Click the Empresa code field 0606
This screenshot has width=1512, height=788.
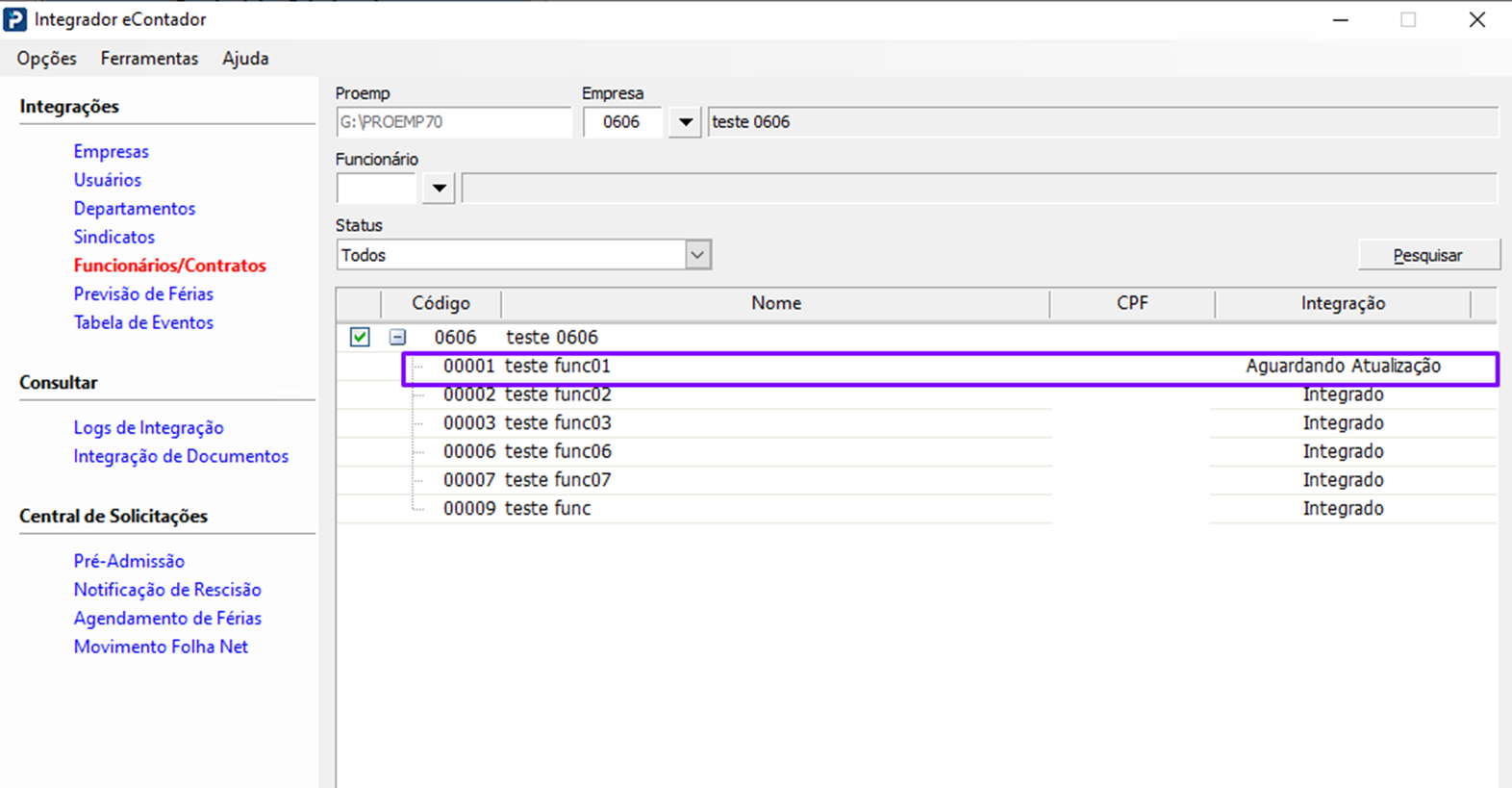click(x=621, y=122)
